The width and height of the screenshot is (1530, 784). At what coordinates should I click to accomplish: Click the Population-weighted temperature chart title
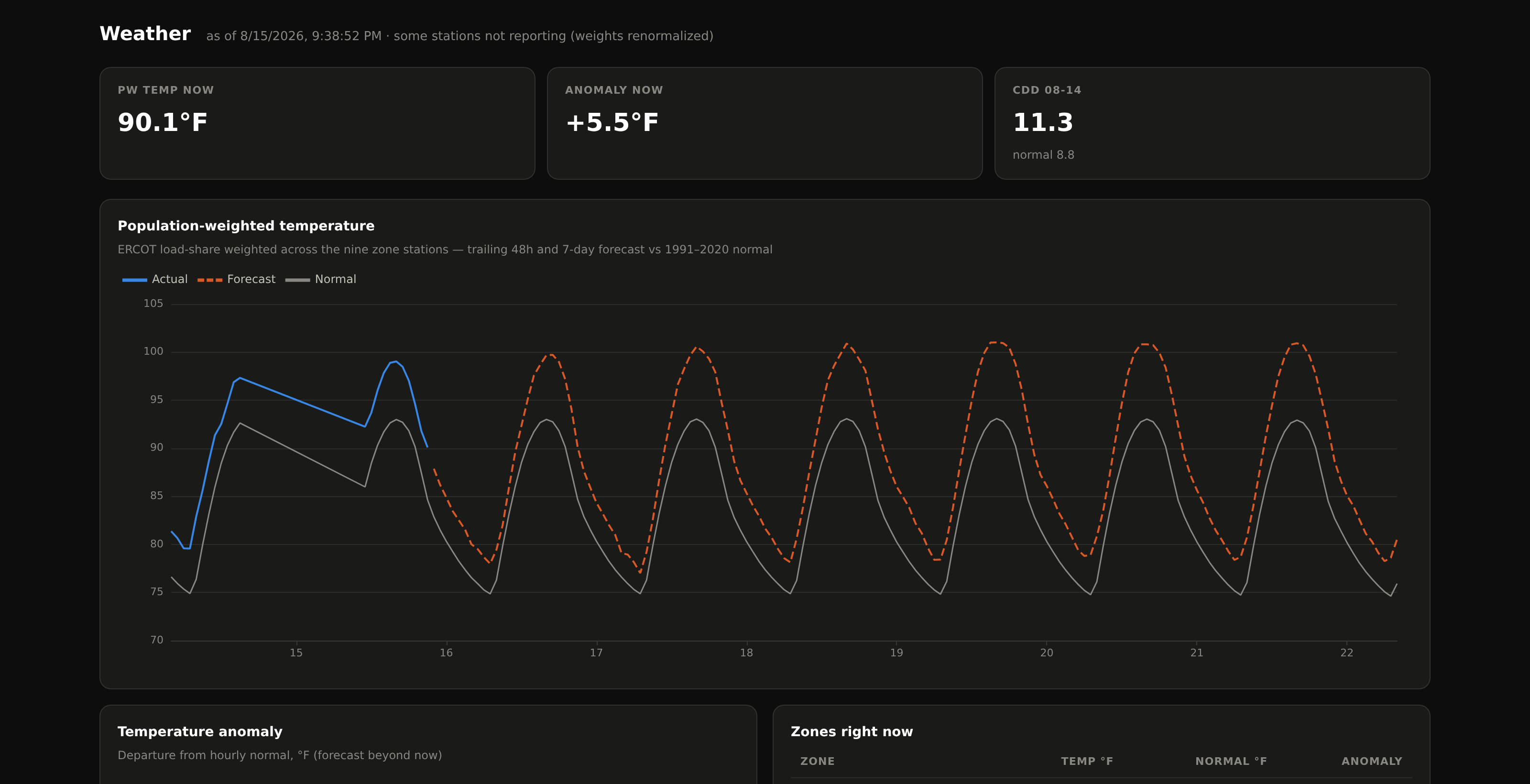point(246,226)
